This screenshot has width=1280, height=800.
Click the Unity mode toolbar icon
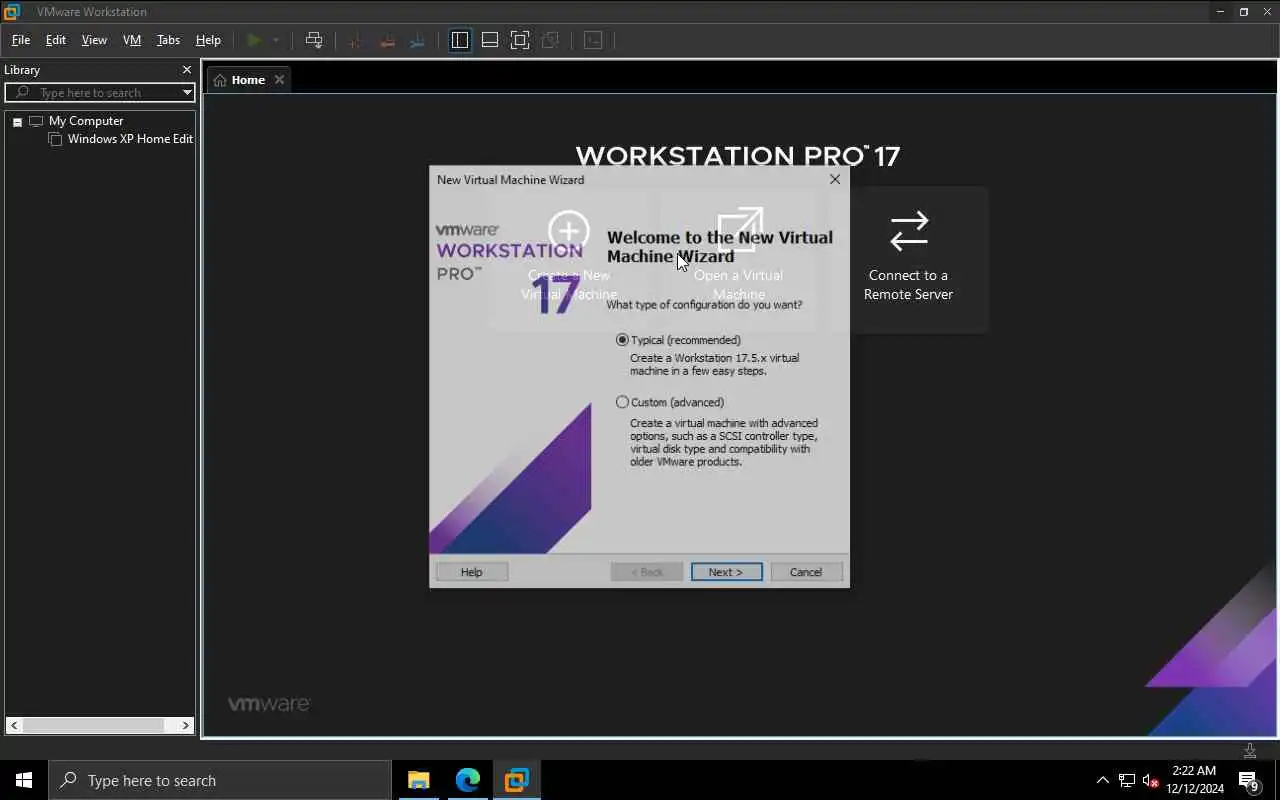550,40
